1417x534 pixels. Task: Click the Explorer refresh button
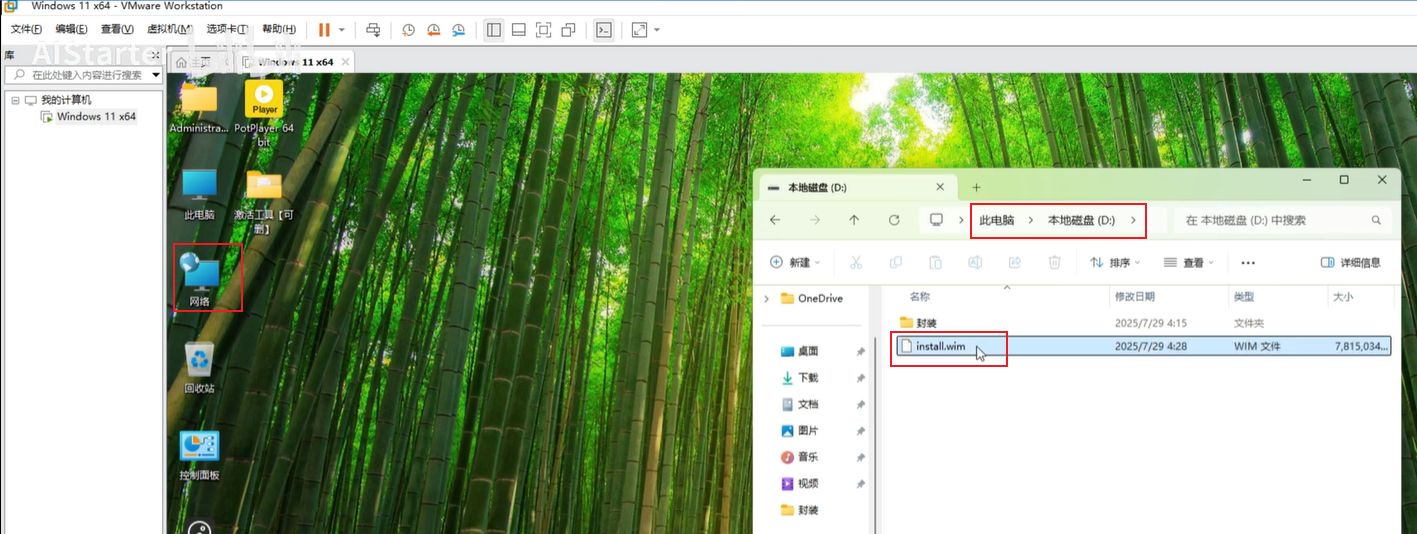tap(894, 220)
